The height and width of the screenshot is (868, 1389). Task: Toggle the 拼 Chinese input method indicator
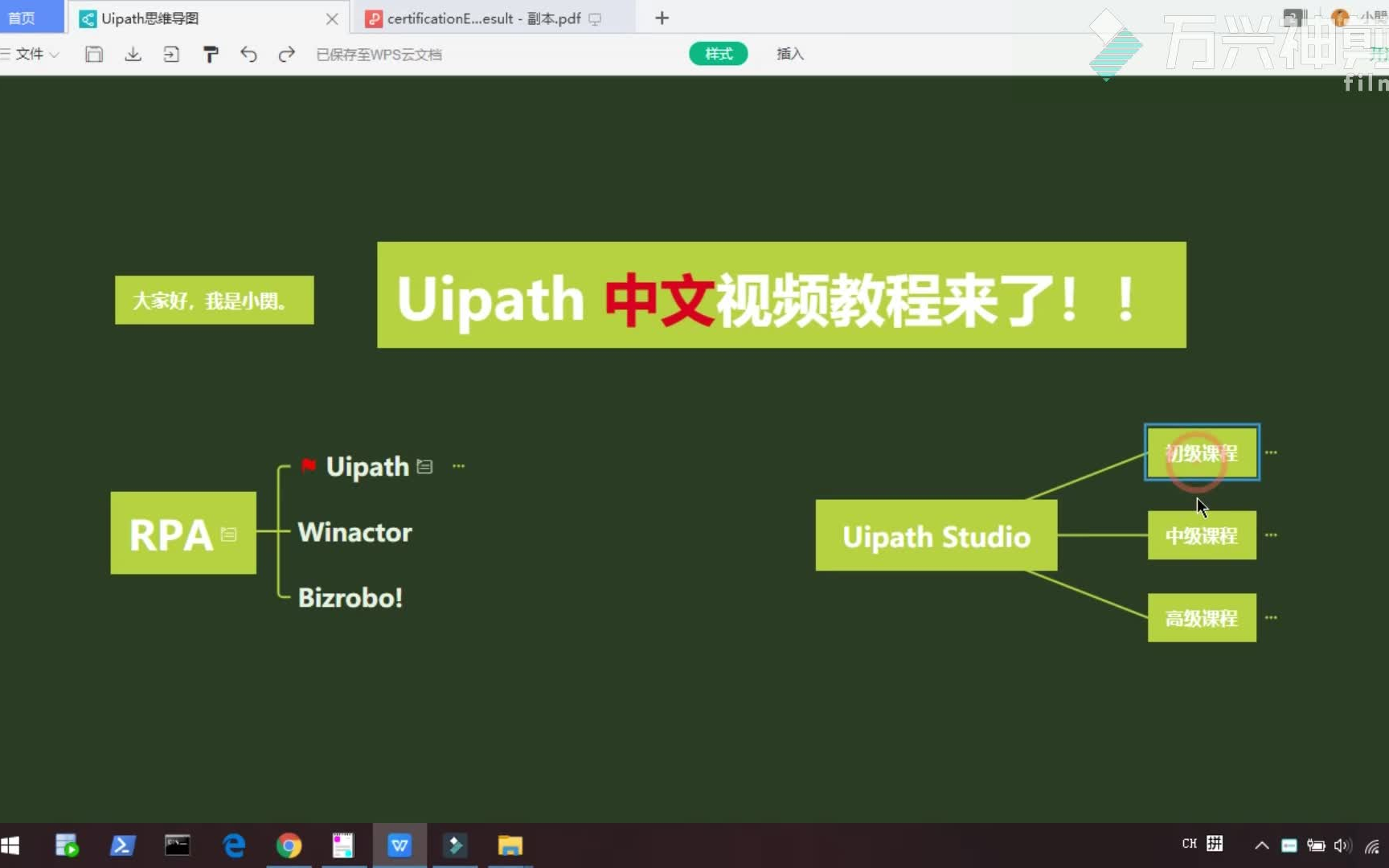[x=1216, y=844]
